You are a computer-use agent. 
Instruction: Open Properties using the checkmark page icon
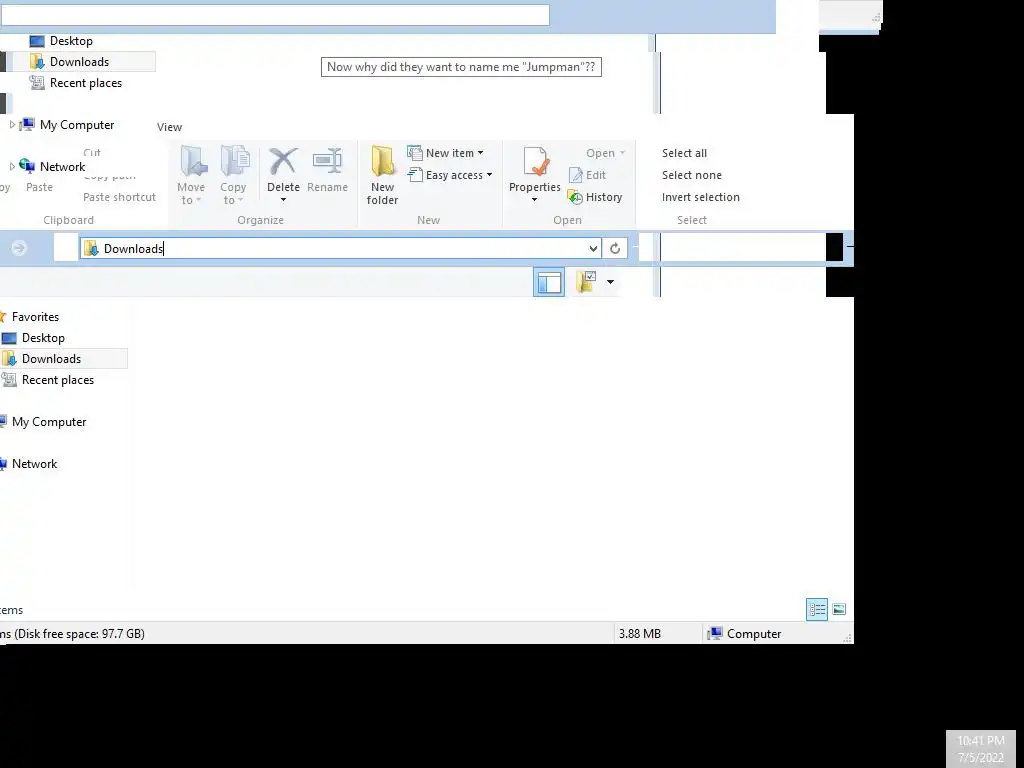pyautogui.click(x=535, y=162)
